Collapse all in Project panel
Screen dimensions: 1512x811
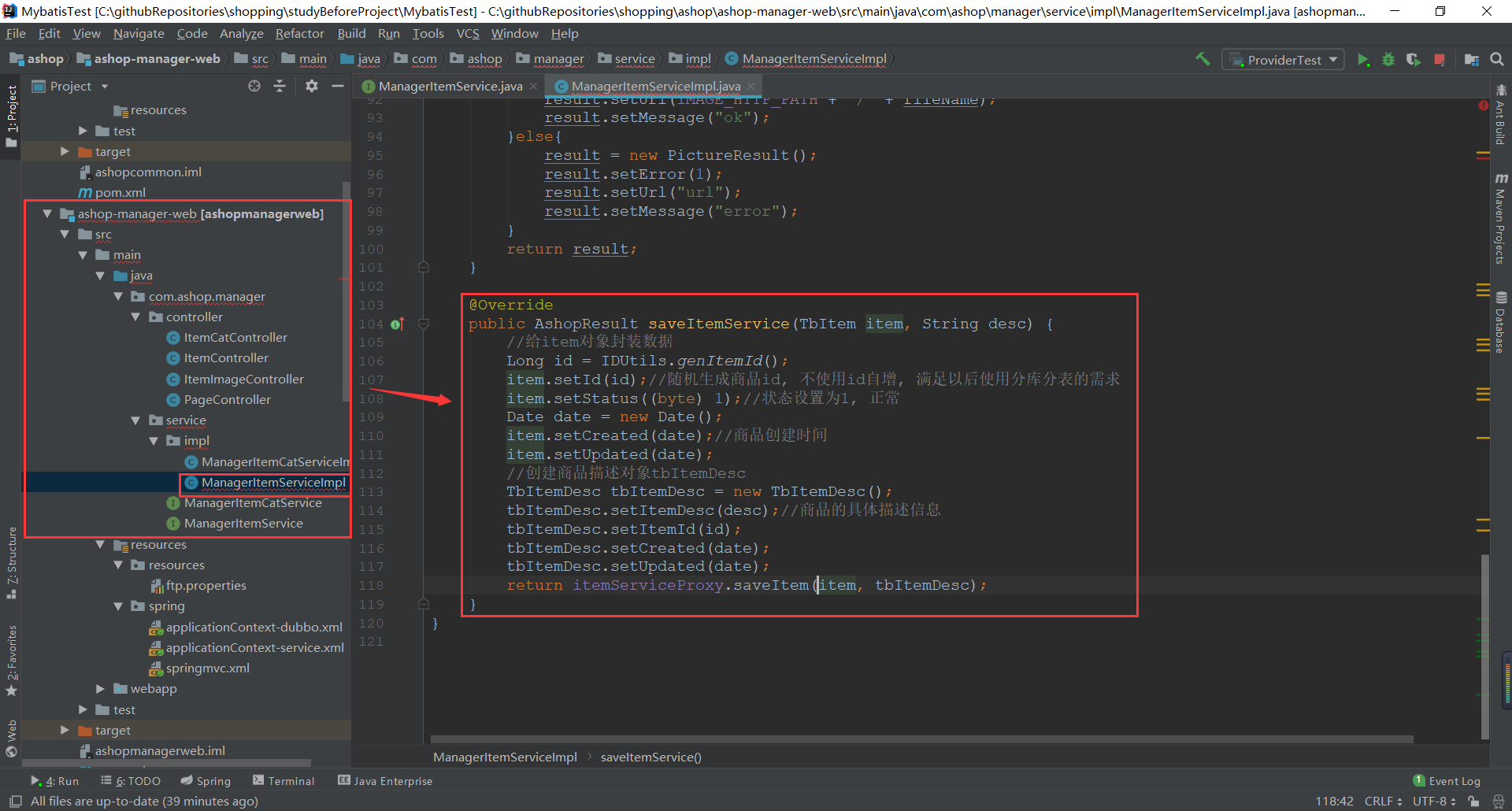(x=280, y=86)
